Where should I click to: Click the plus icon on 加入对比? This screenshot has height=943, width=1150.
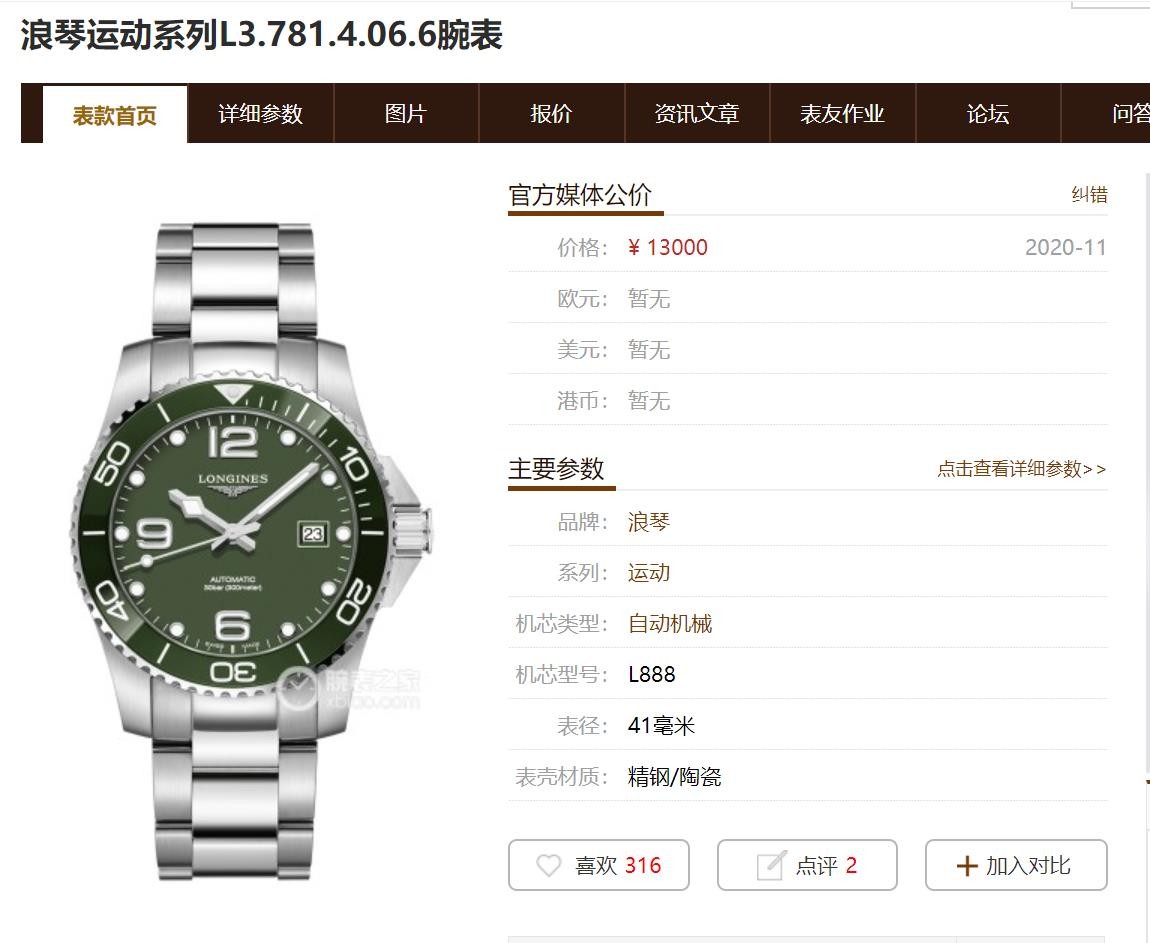[x=967, y=866]
